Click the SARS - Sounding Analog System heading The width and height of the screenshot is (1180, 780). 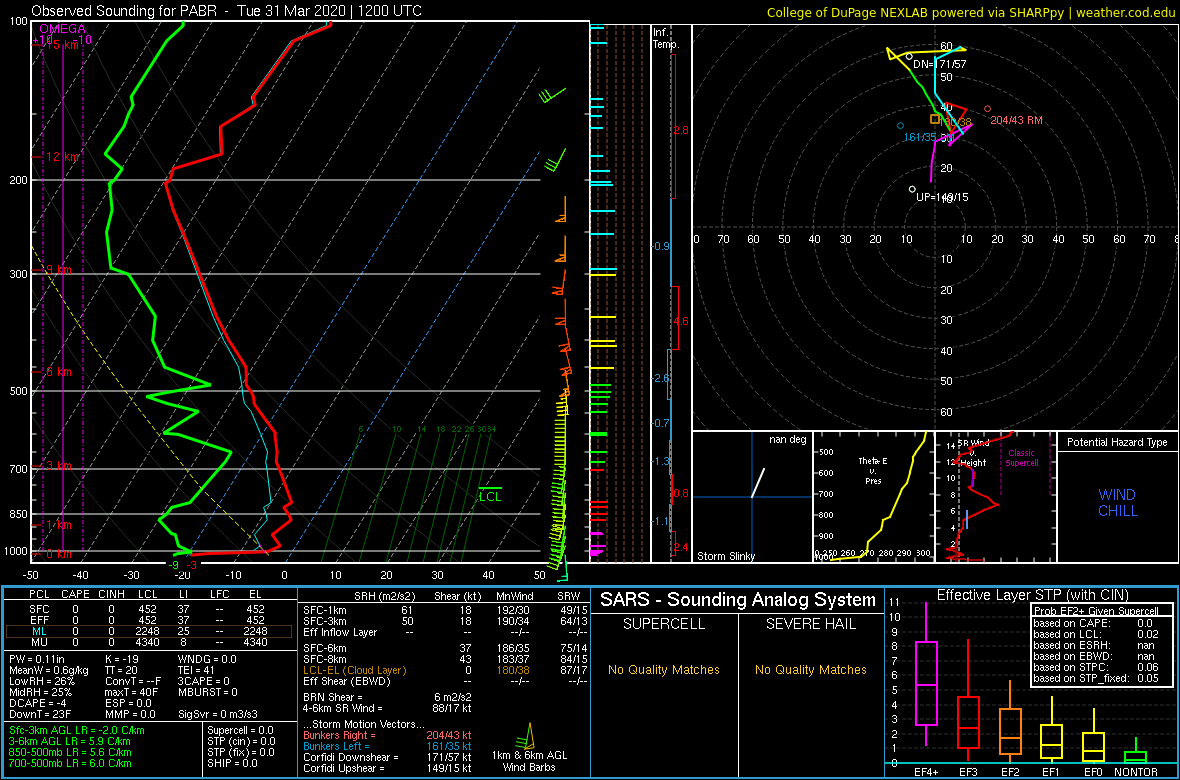(738, 600)
